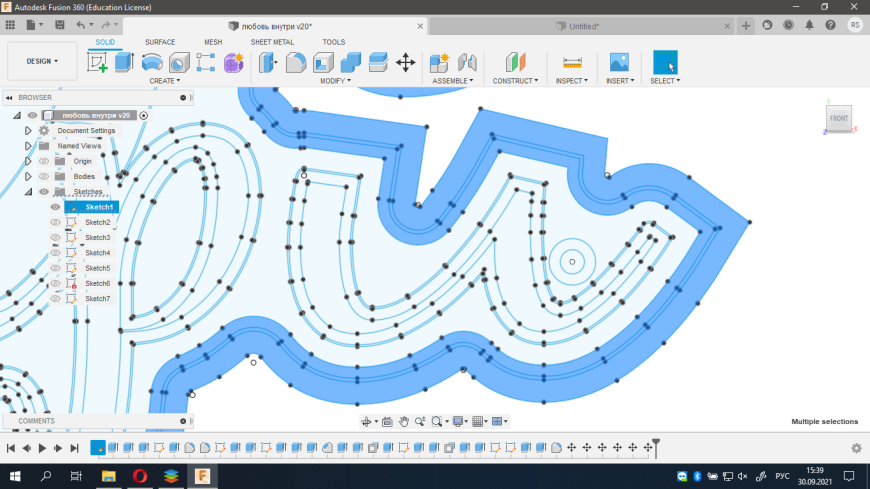Select the Fillet tool icon
This screenshot has height=489, width=870.
(x=296, y=63)
